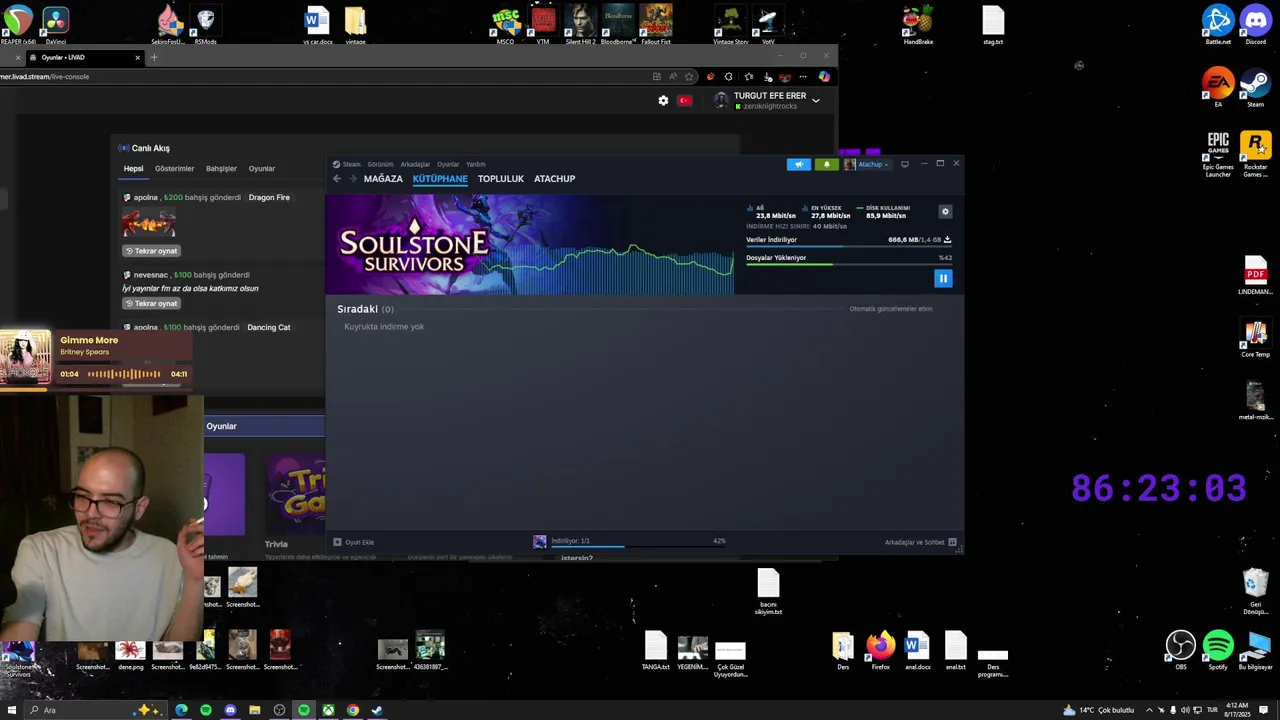Open Core Temp desktop shortcut
Screen dimensions: 1280x720
(x=1255, y=338)
